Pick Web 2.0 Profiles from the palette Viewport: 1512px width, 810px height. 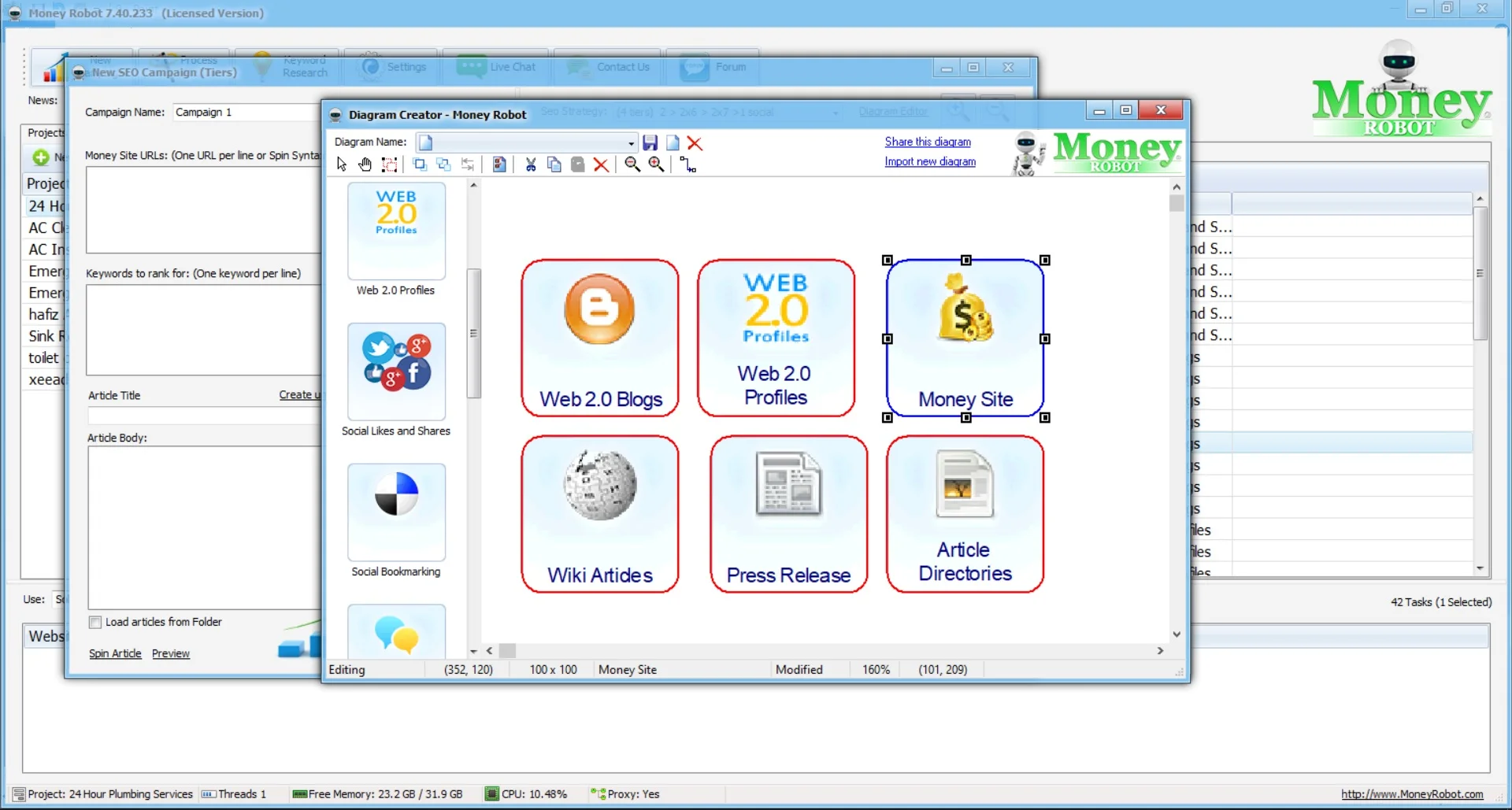396,240
